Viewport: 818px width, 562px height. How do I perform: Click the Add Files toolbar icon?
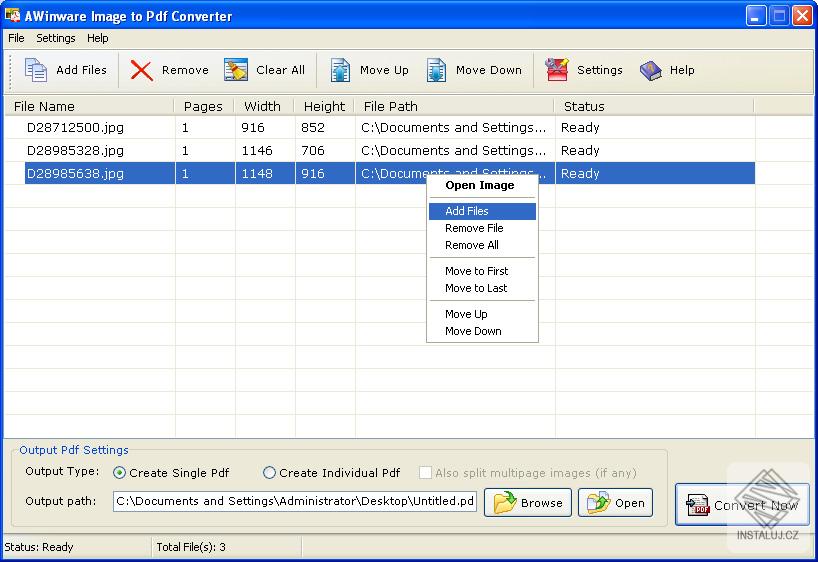coord(36,70)
